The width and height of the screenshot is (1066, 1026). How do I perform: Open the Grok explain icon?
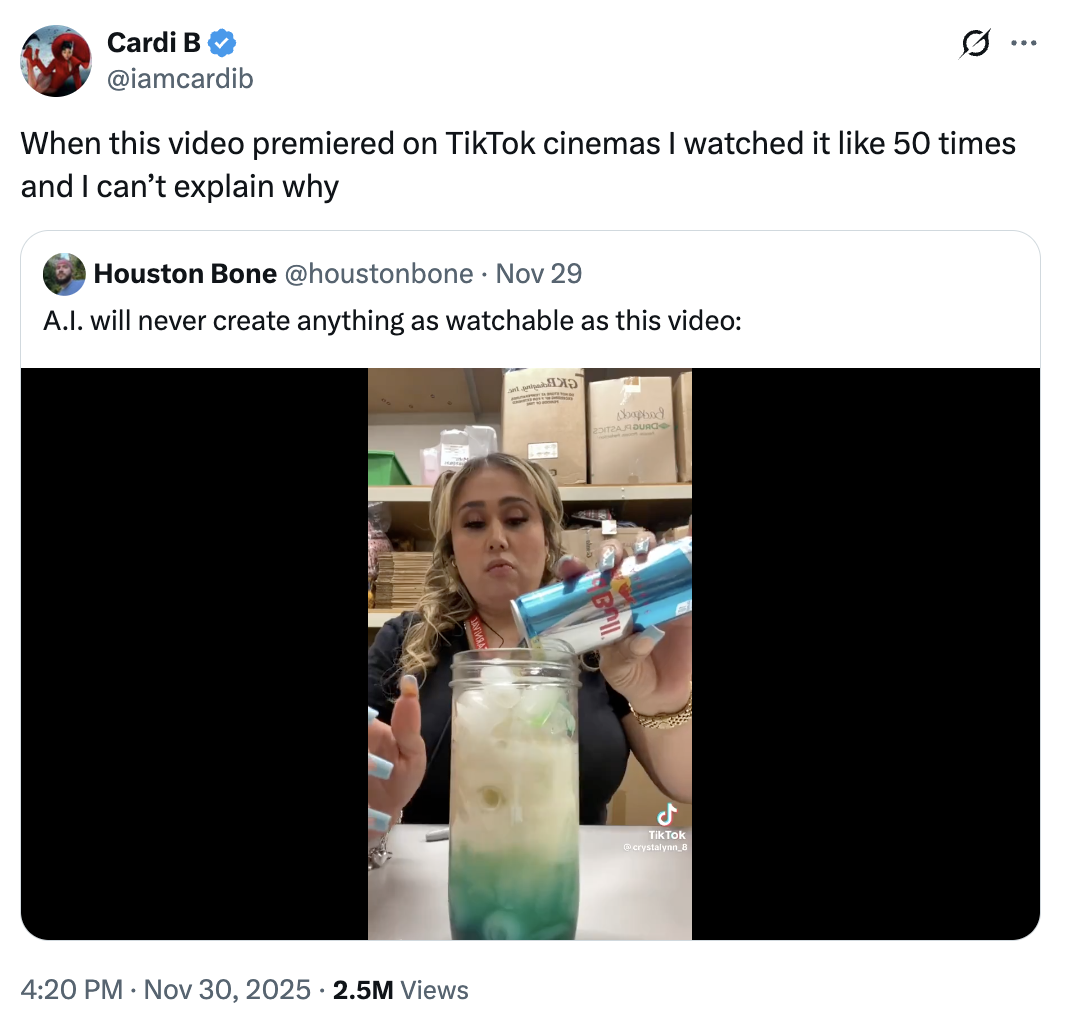[976, 43]
